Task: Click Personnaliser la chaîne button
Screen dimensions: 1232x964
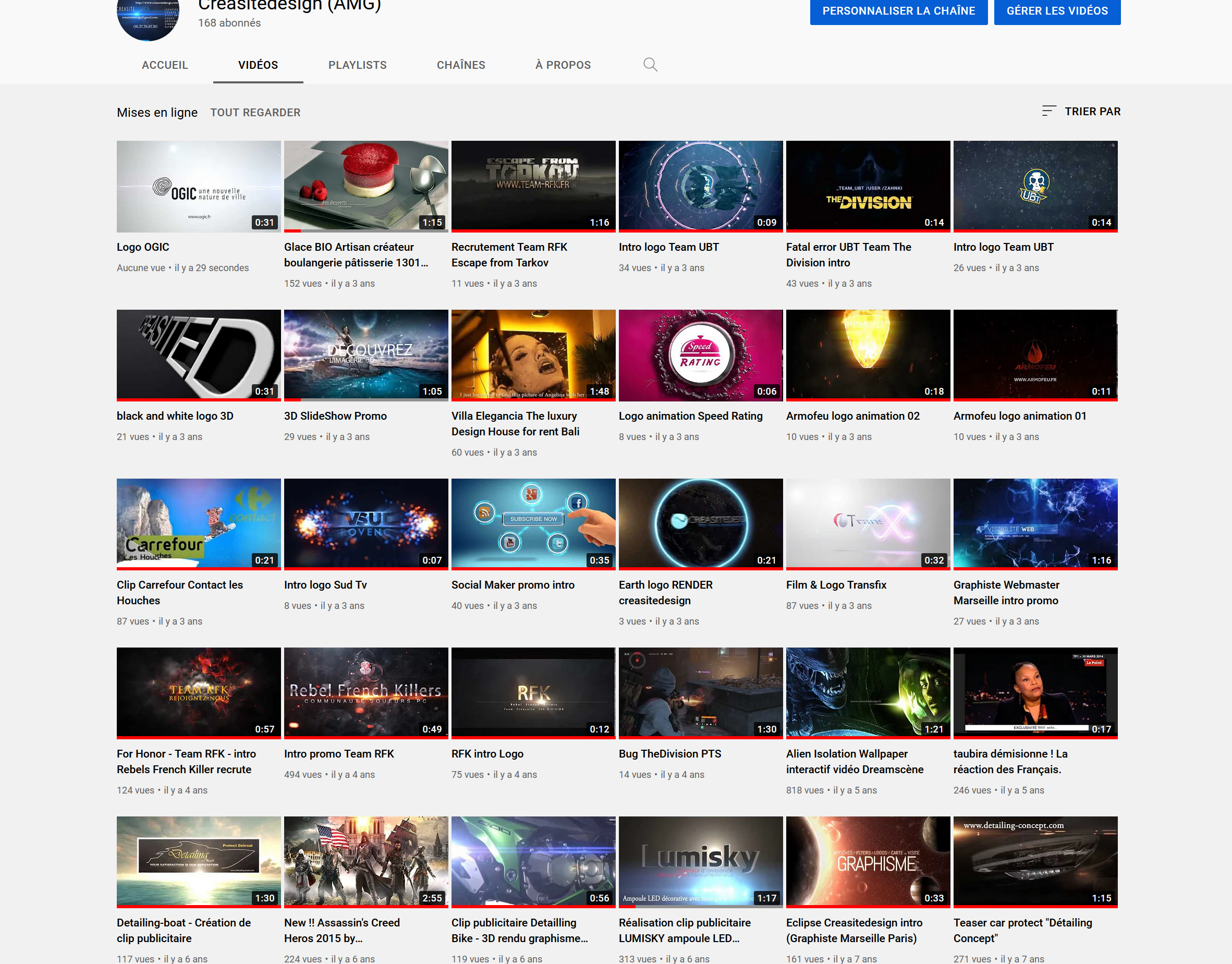Action: click(x=898, y=11)
